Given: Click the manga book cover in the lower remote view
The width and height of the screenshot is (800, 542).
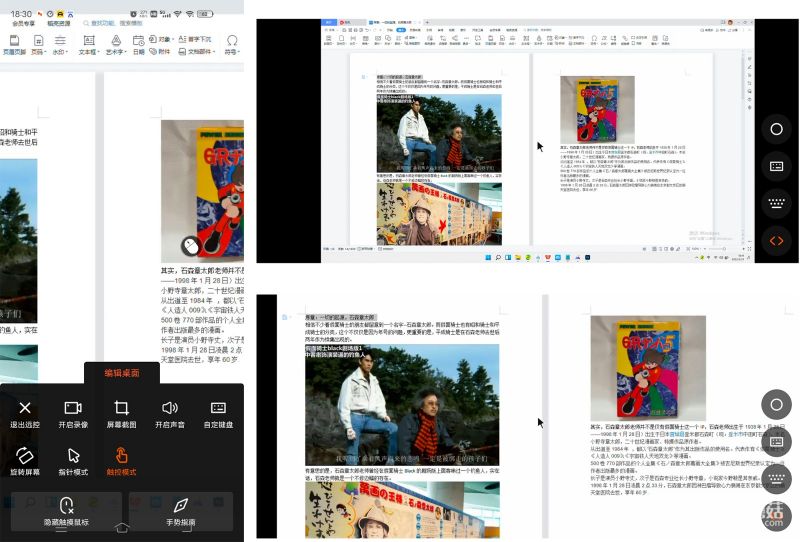Looking at the screenshot, I should pyautogui.click(x=648, y=368).
